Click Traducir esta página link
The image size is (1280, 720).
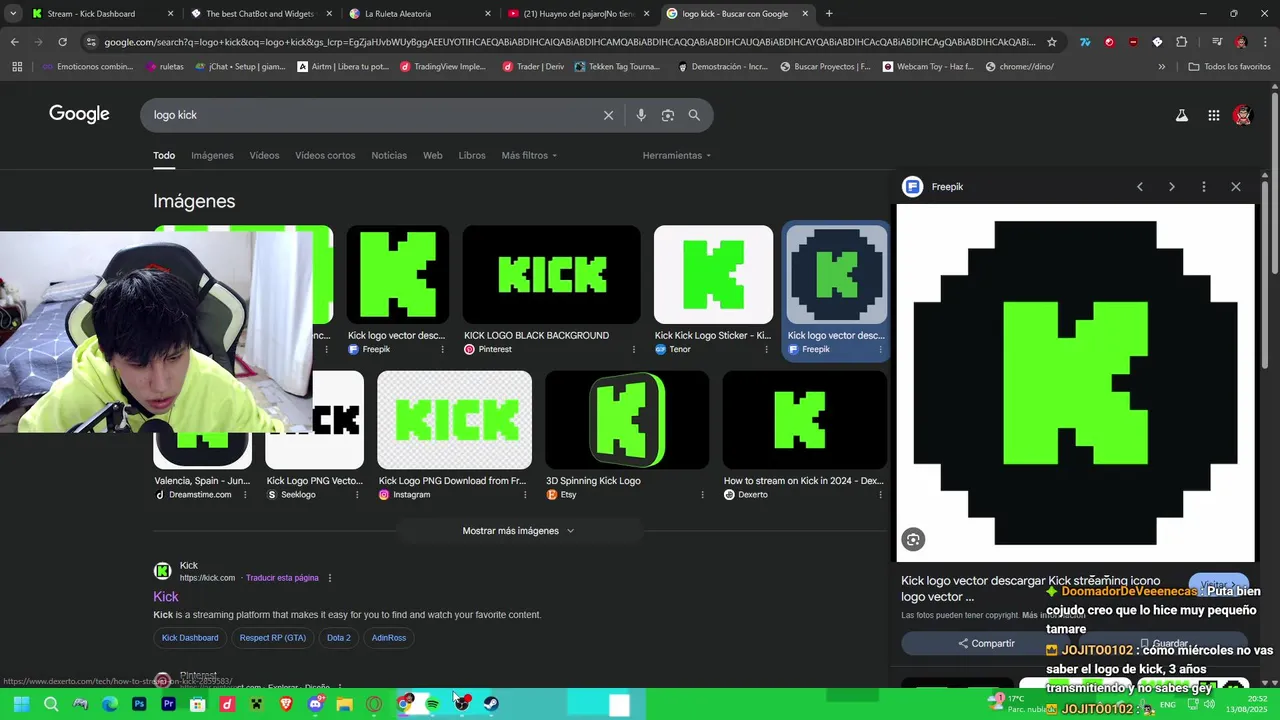282,578
